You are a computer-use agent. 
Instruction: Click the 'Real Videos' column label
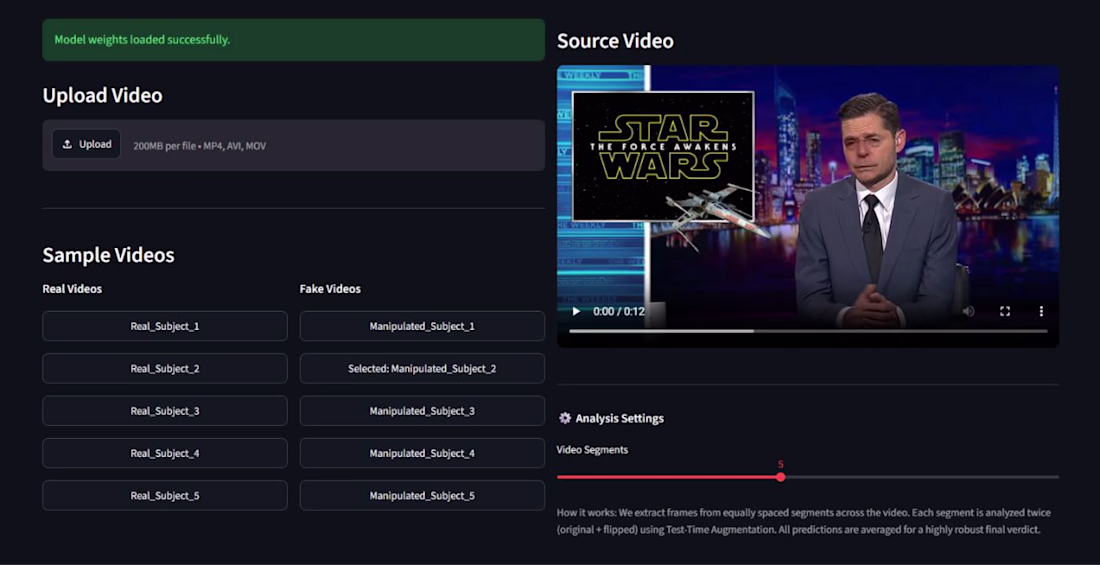pos(72,288)
